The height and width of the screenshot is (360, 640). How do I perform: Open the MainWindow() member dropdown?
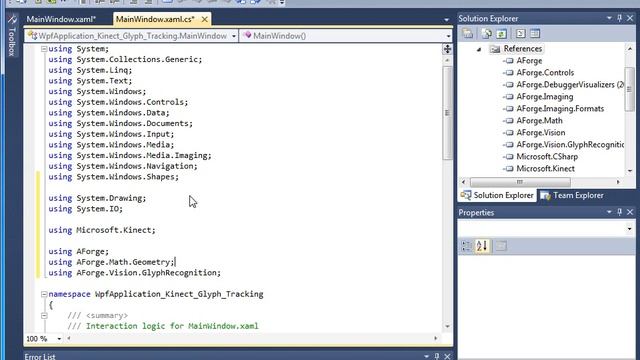[346, 36]
